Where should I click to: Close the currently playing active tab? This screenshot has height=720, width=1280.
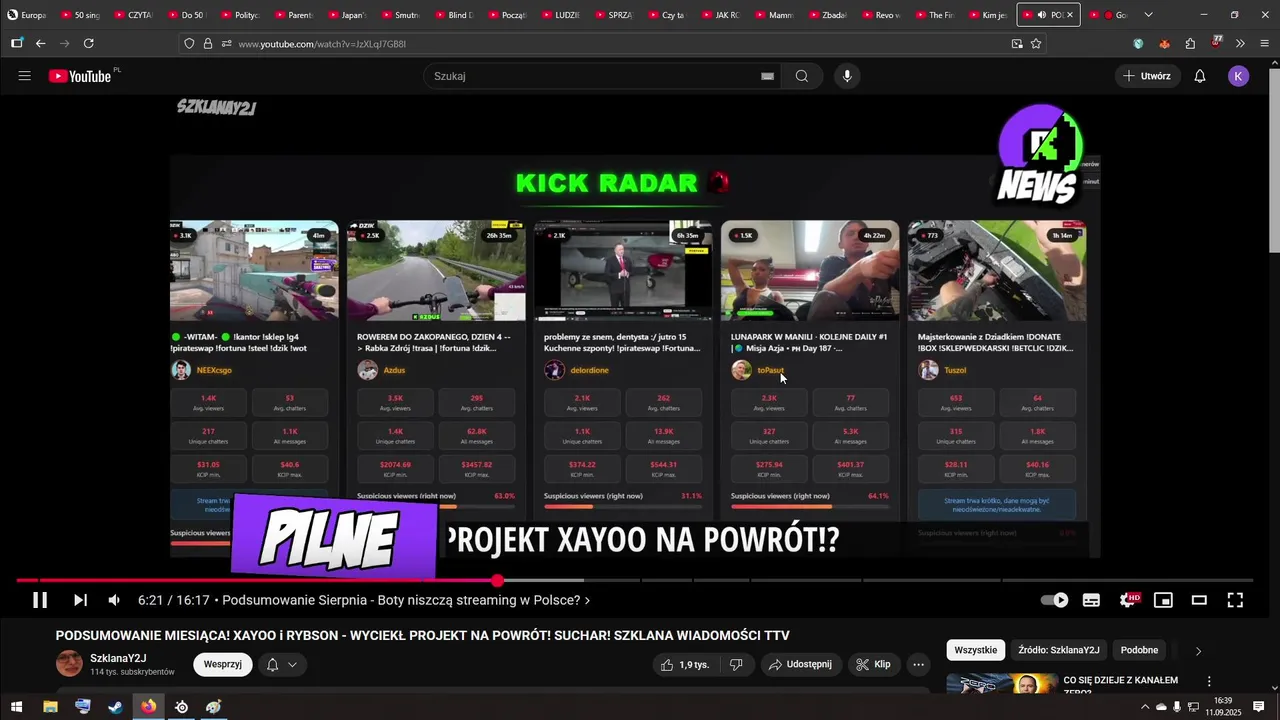pyautogui.click(x=1070, y=15)
